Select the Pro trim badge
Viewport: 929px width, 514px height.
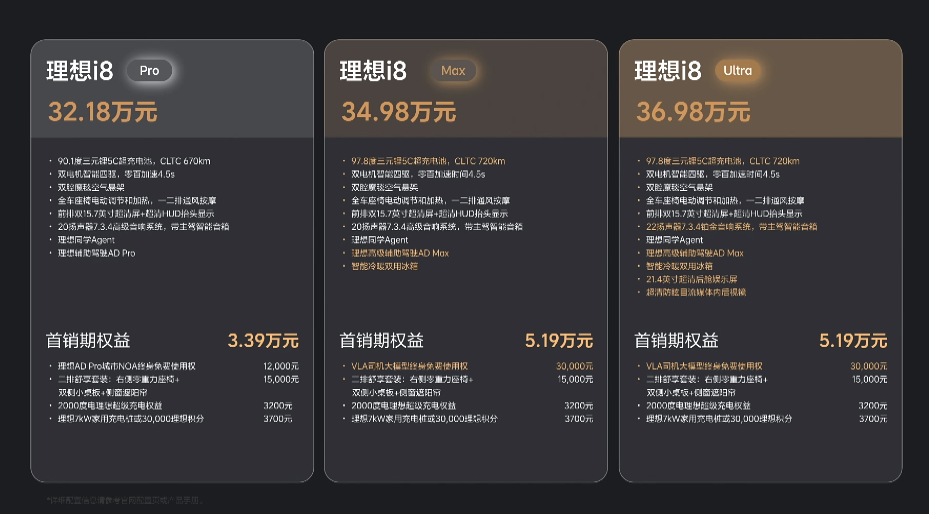[149, 70]
